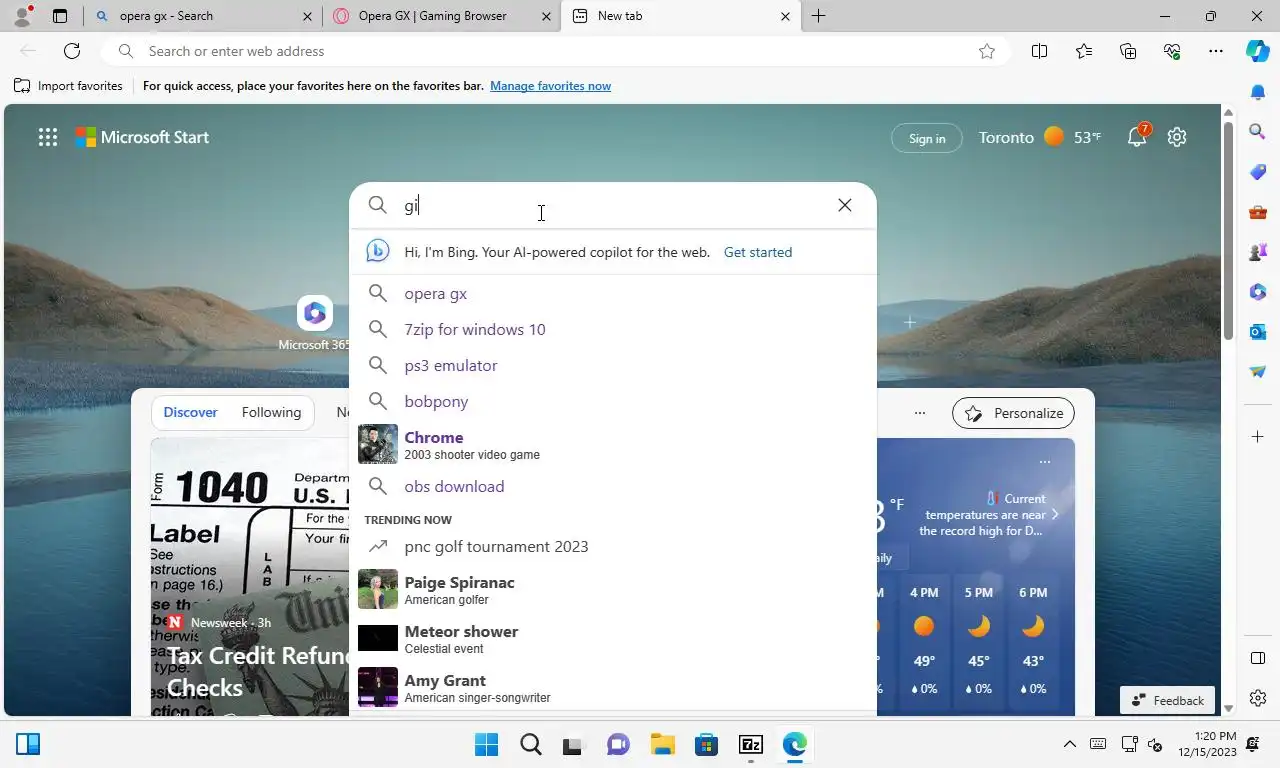
Task: Click Microsoft 365 quick link tile
Action: [x=315, y=323]
